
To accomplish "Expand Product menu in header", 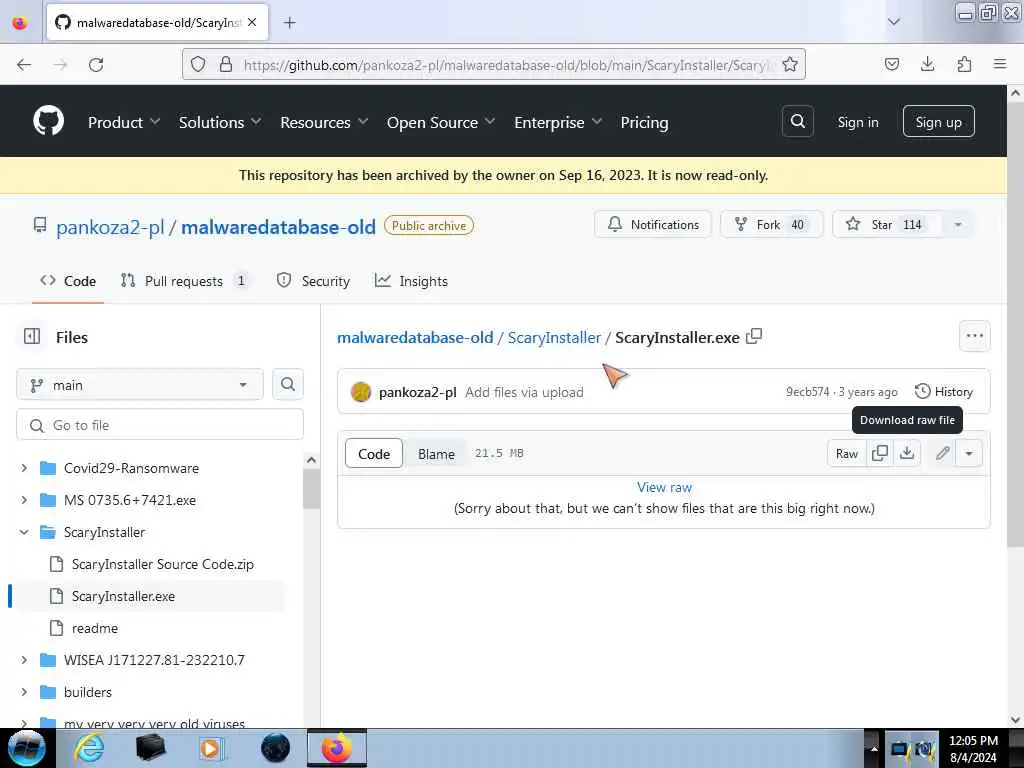I will (x=124, y=122).
